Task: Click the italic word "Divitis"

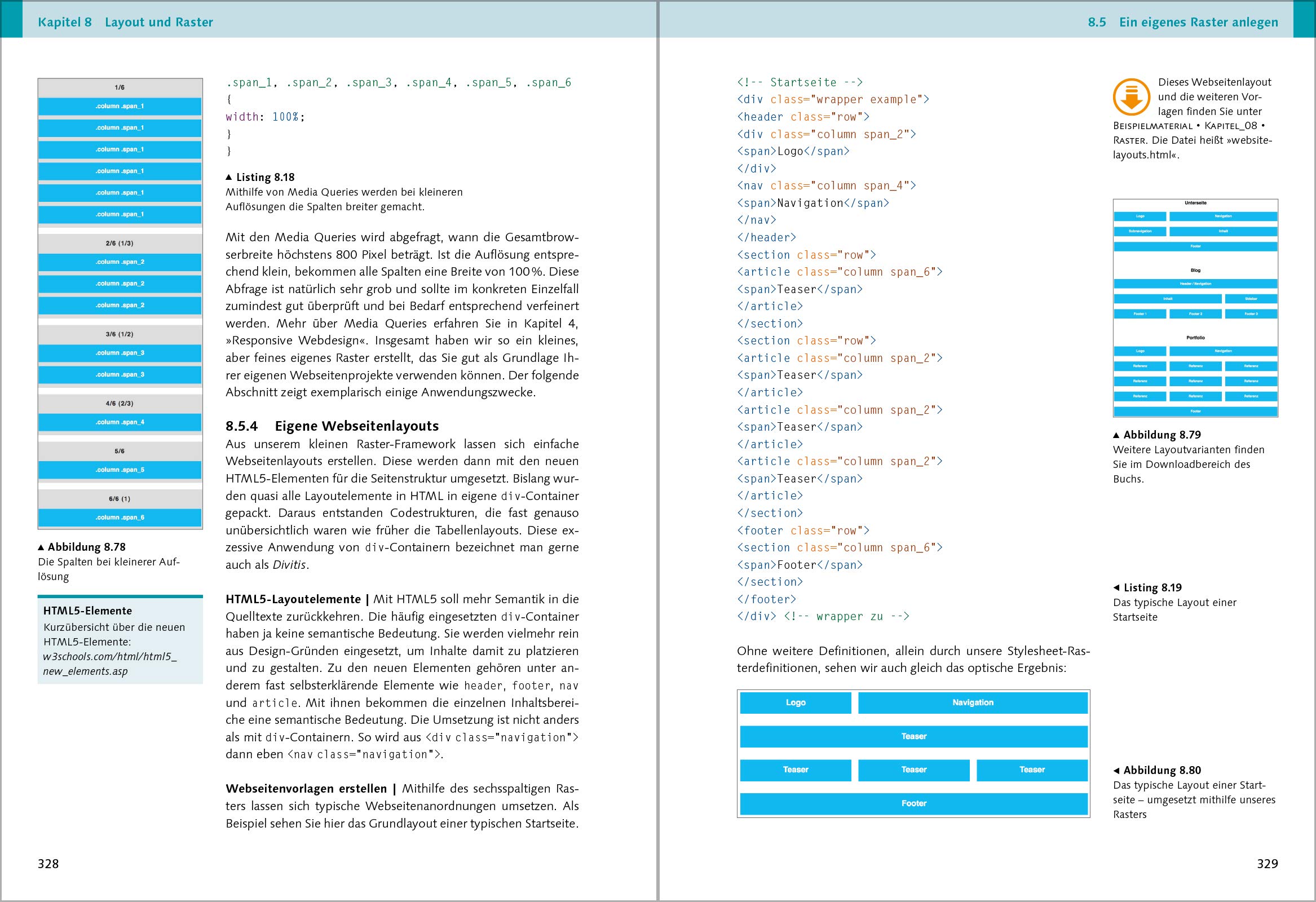Action: coord(289,564)
